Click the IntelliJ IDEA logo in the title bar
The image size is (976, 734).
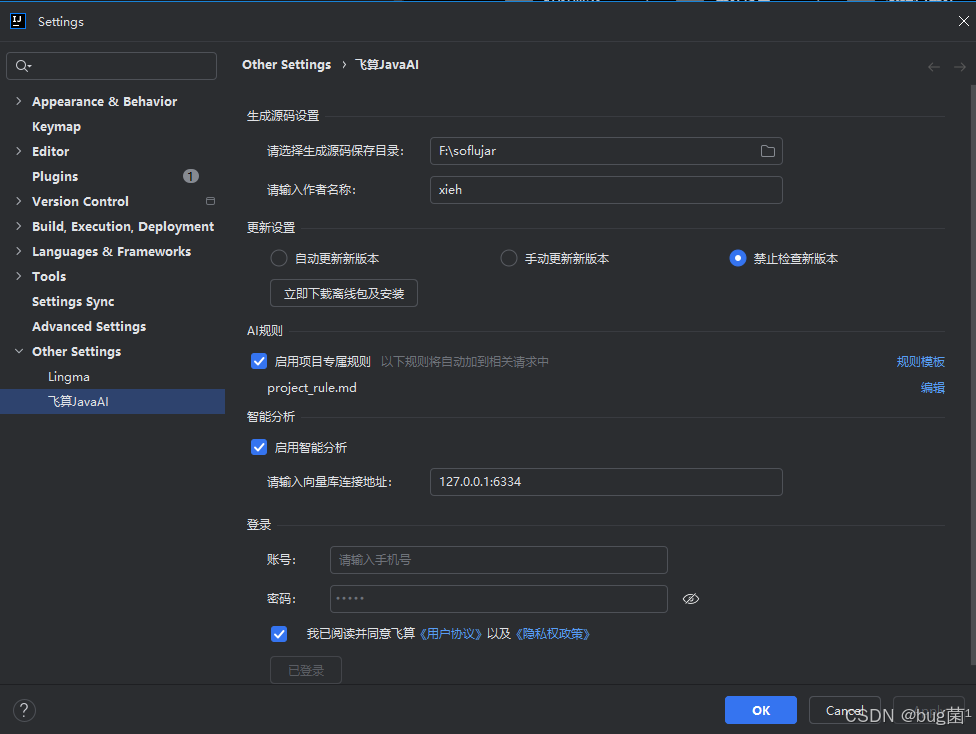pyautogui.click(x=18, y=21)
